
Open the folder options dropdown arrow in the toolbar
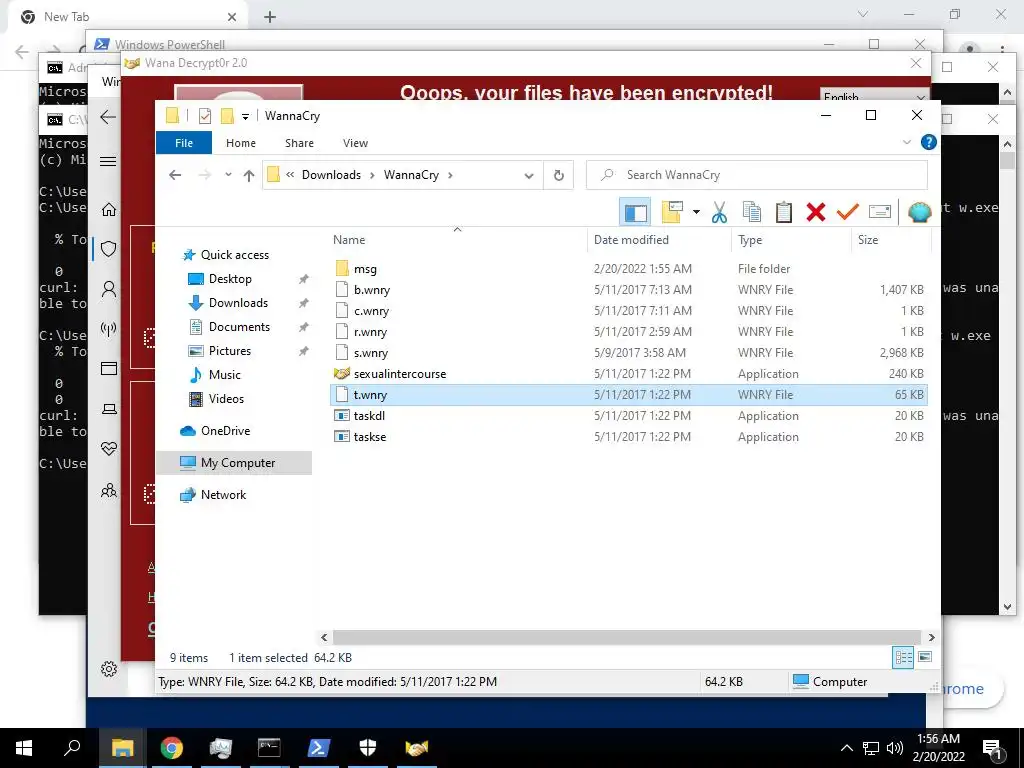(696, 212)
